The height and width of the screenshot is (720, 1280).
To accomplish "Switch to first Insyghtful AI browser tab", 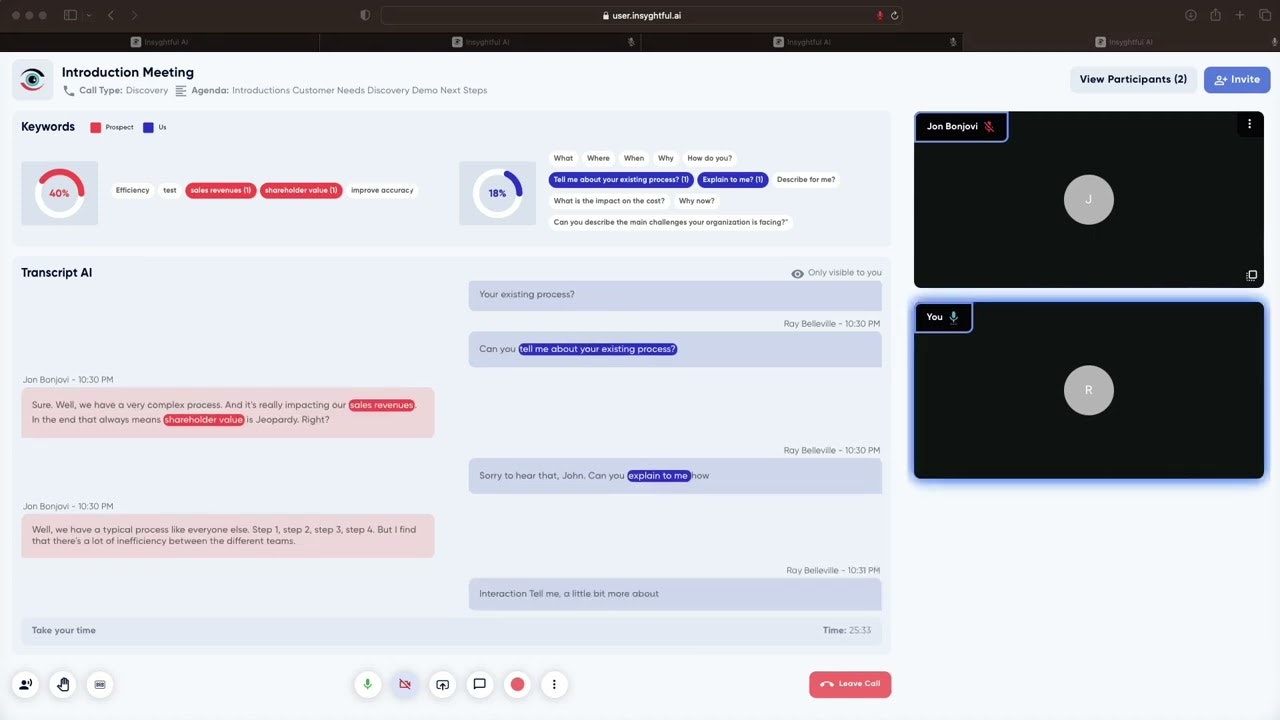I will [160, 42].
